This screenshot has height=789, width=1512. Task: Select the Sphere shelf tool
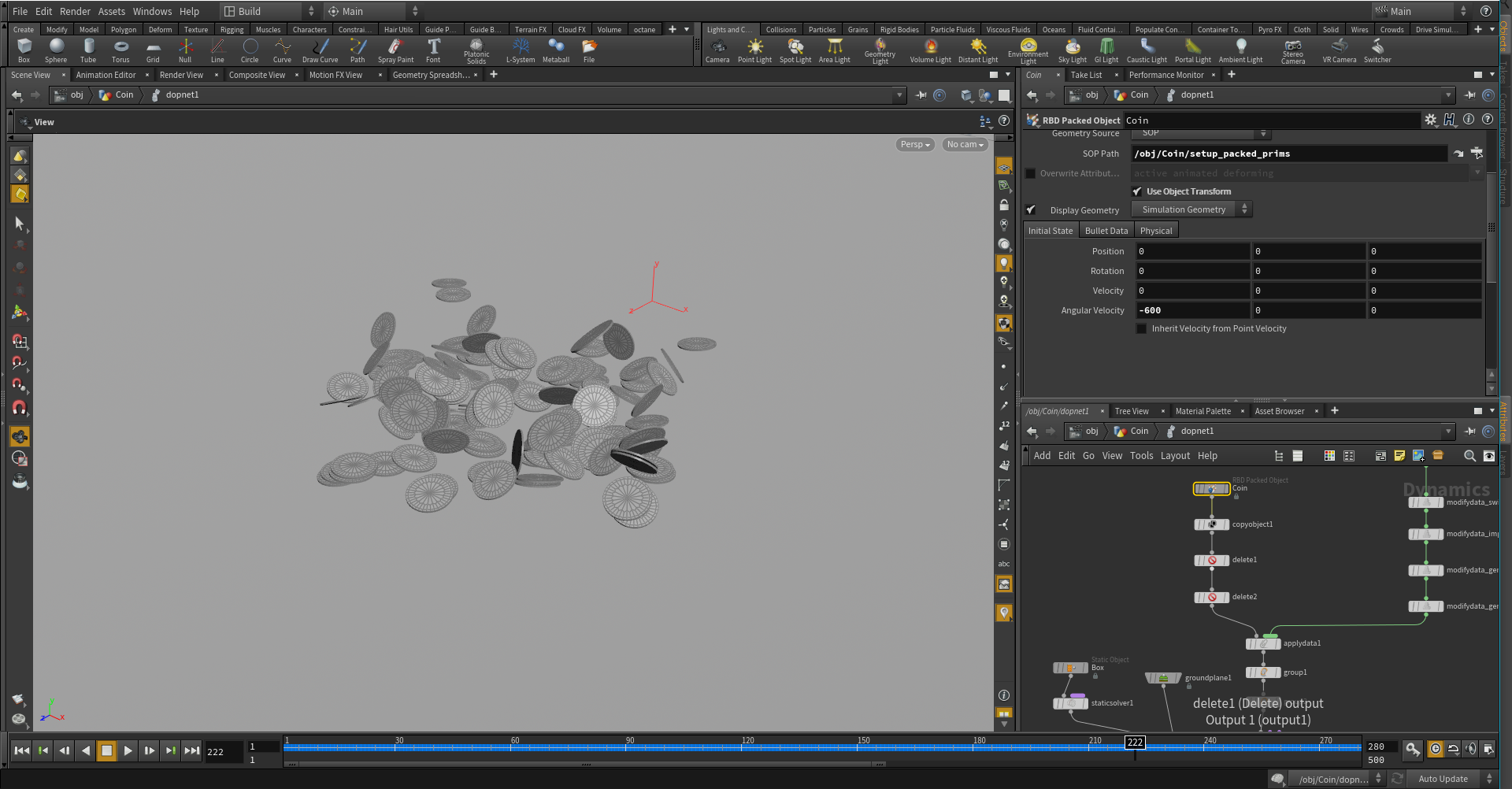coord(56,51)
